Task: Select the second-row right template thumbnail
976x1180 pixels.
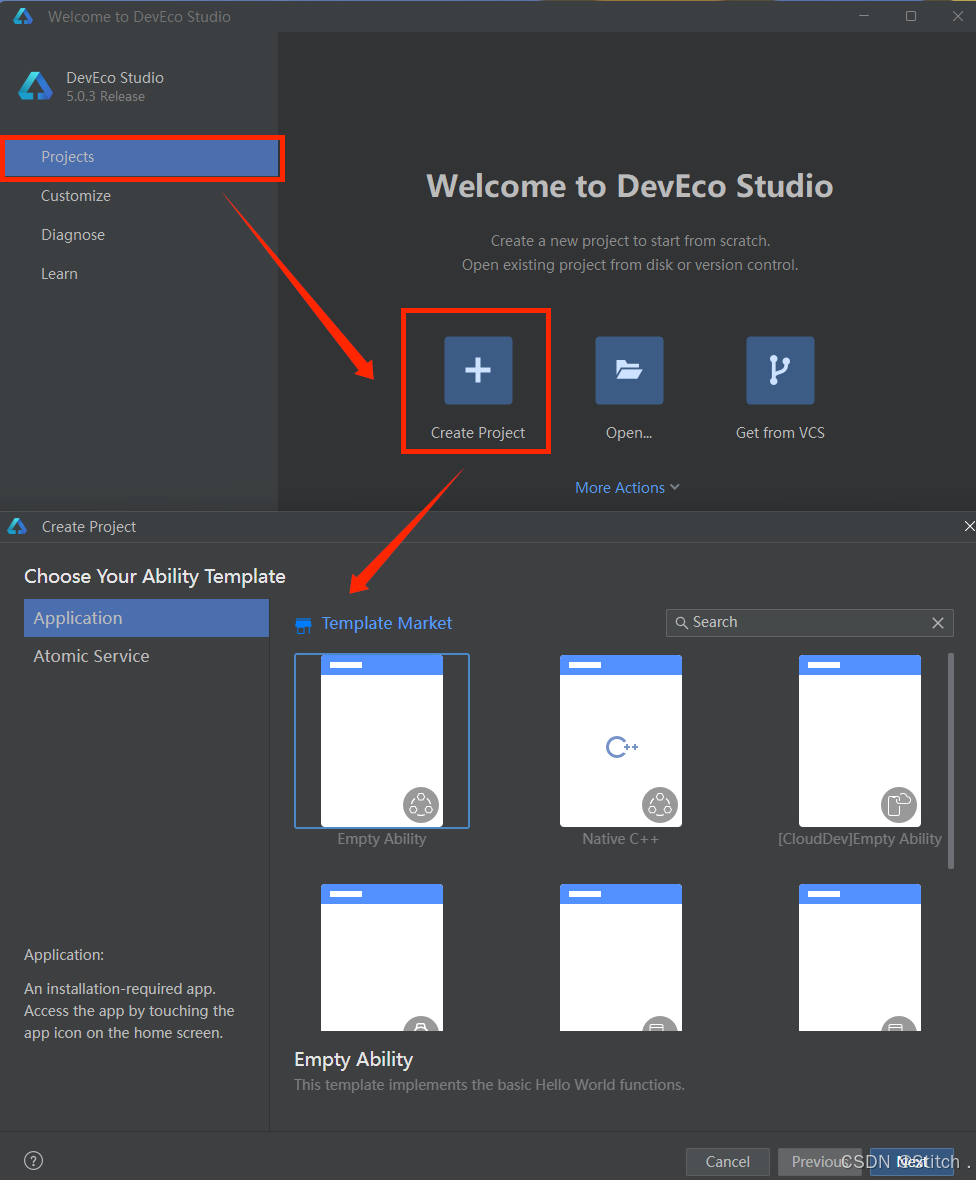Action: (860, 957)
